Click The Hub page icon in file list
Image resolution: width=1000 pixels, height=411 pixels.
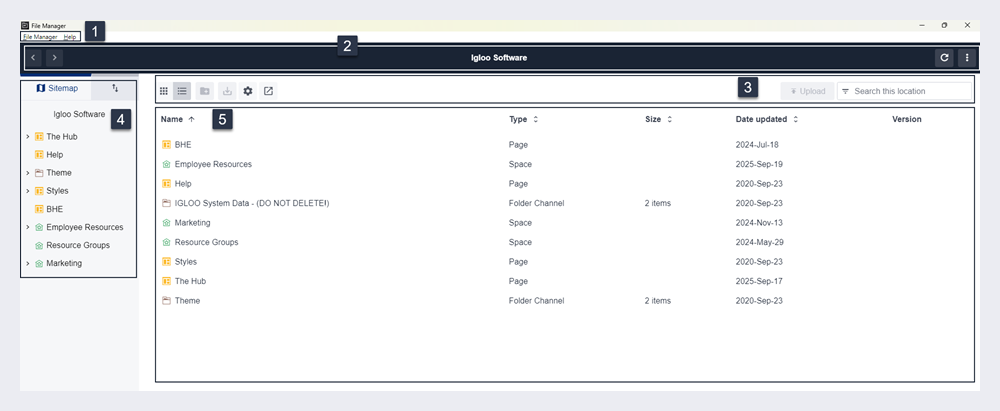[166, 281]
